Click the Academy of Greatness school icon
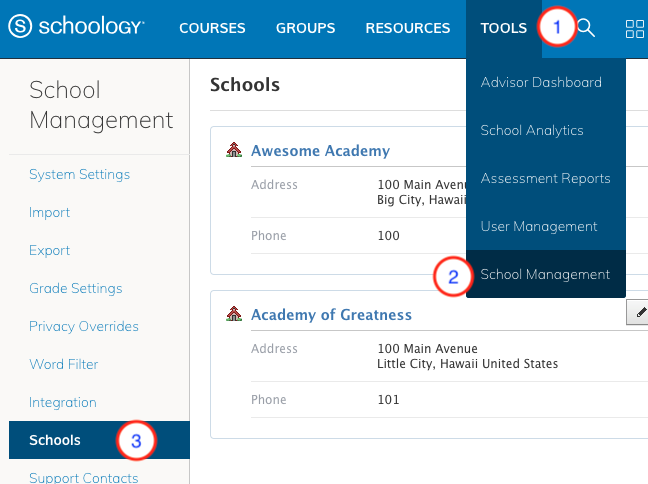The width and height of the screenshot is (648, 484). (235, 314)
